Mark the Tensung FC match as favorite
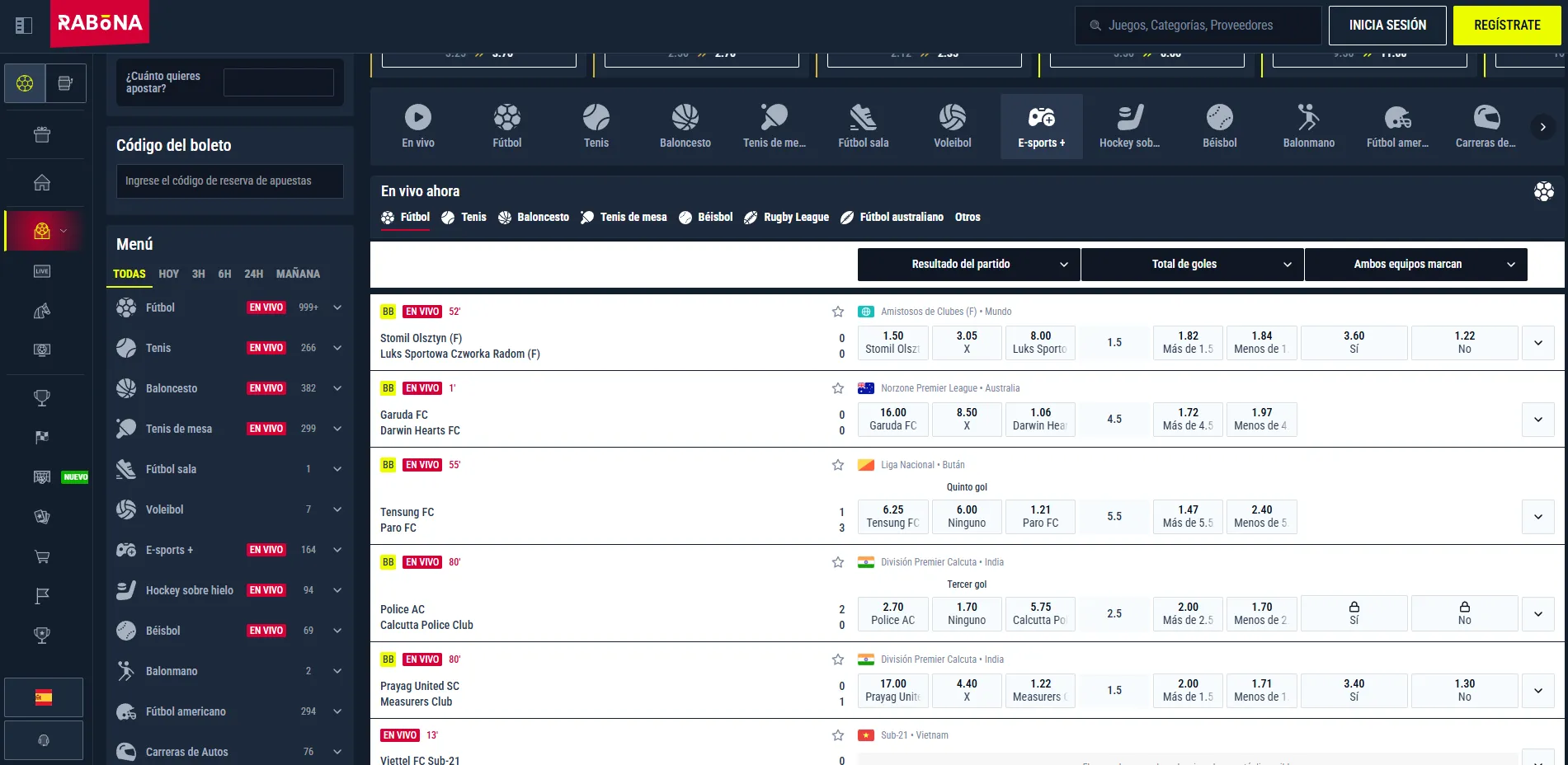Image resolution: width=1568 pixels, height=765 pixels. click(x=838, y=465)
